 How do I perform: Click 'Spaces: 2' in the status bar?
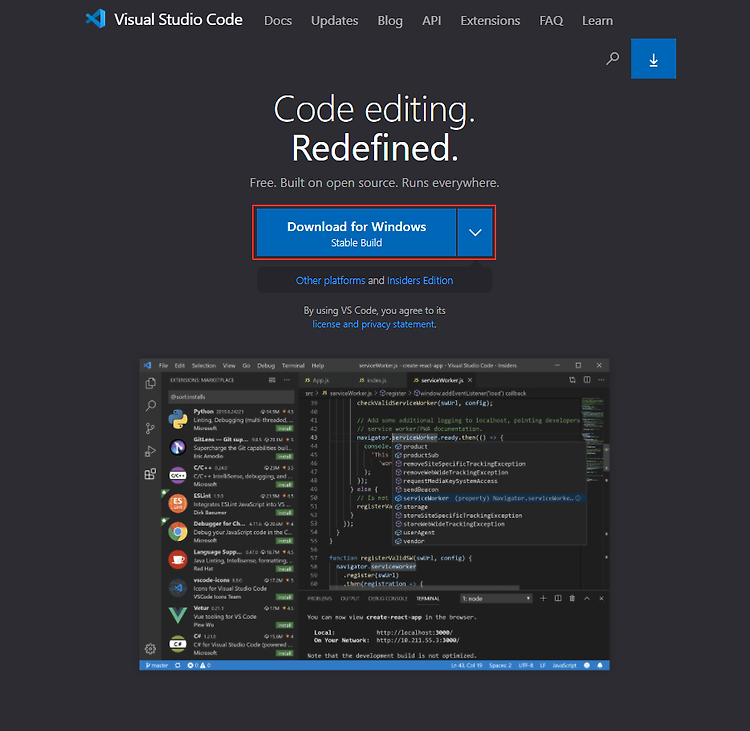(500, 665)
